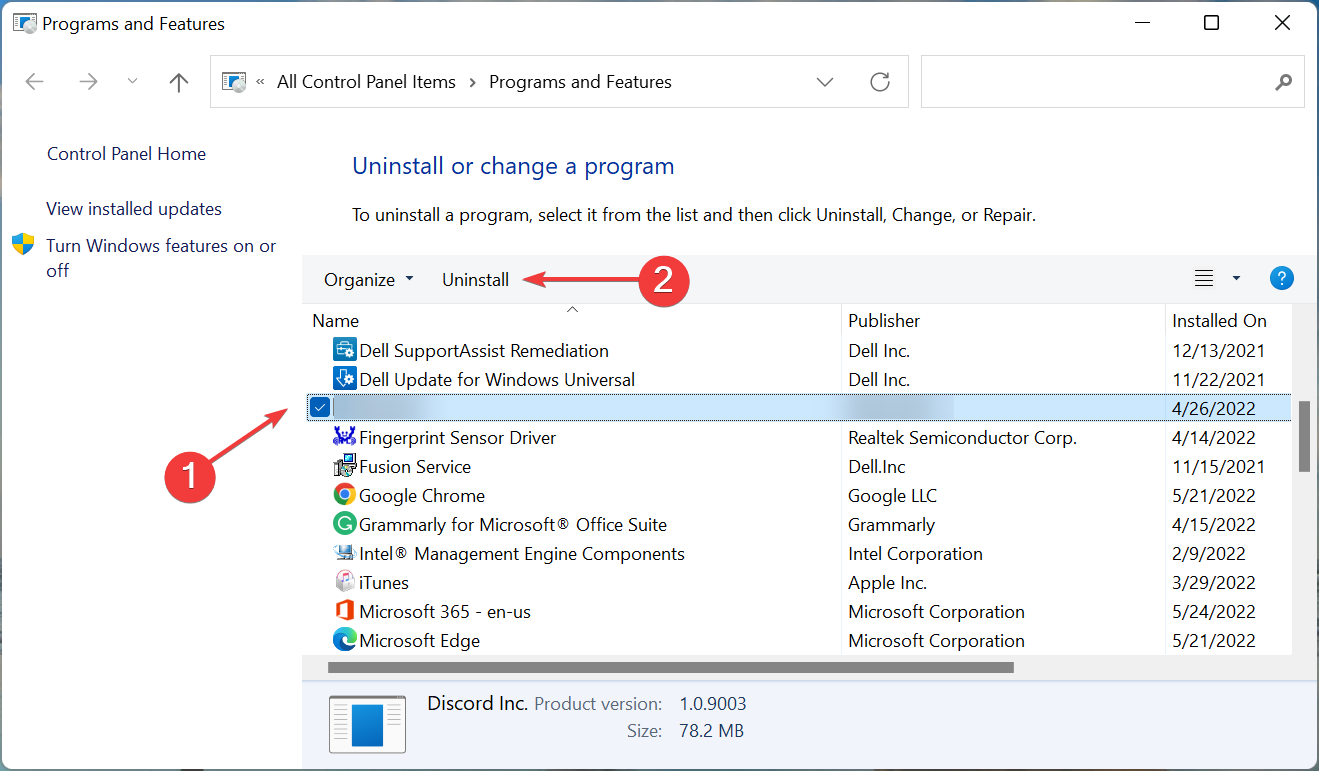The height and width of the screenshot is (771, 1319).
Task: Open the more view options arrow
Action: [1236, 279]
